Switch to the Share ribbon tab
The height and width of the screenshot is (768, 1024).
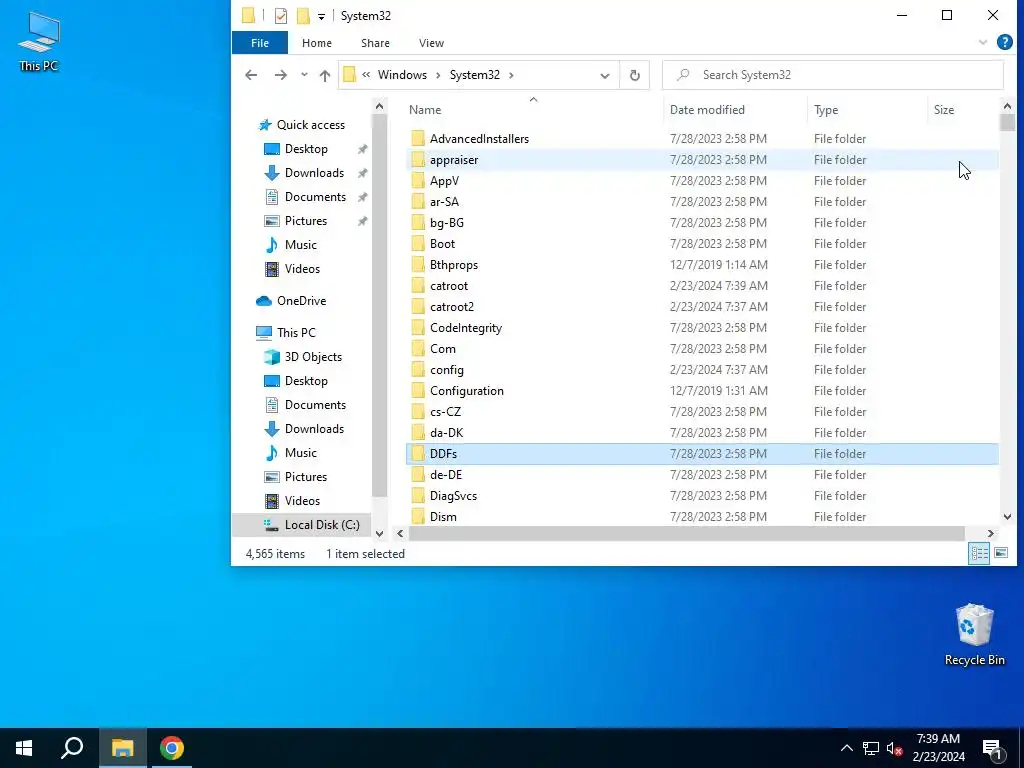pos(376,43)
